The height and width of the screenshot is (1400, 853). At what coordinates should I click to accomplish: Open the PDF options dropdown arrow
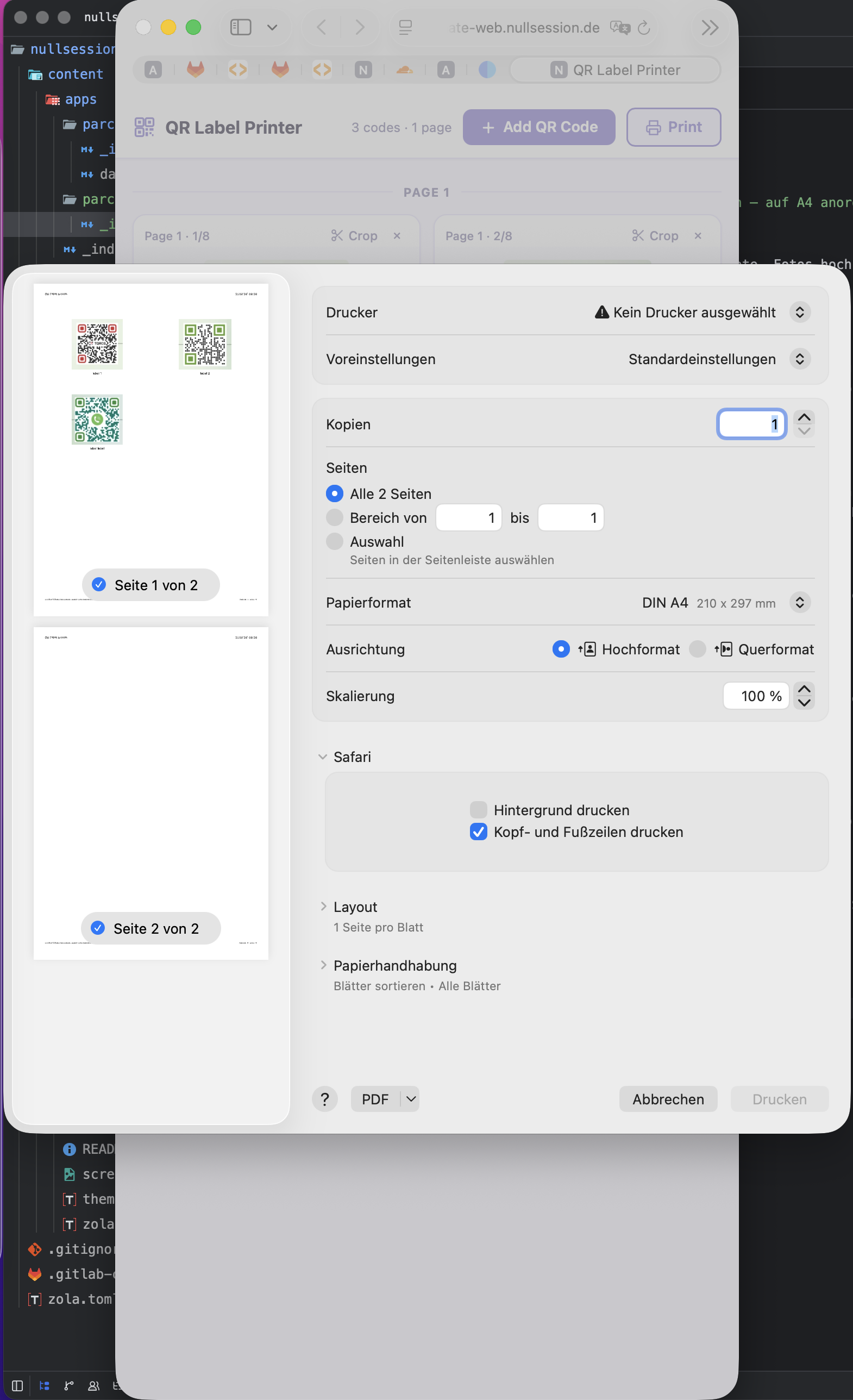(411, 1099)
